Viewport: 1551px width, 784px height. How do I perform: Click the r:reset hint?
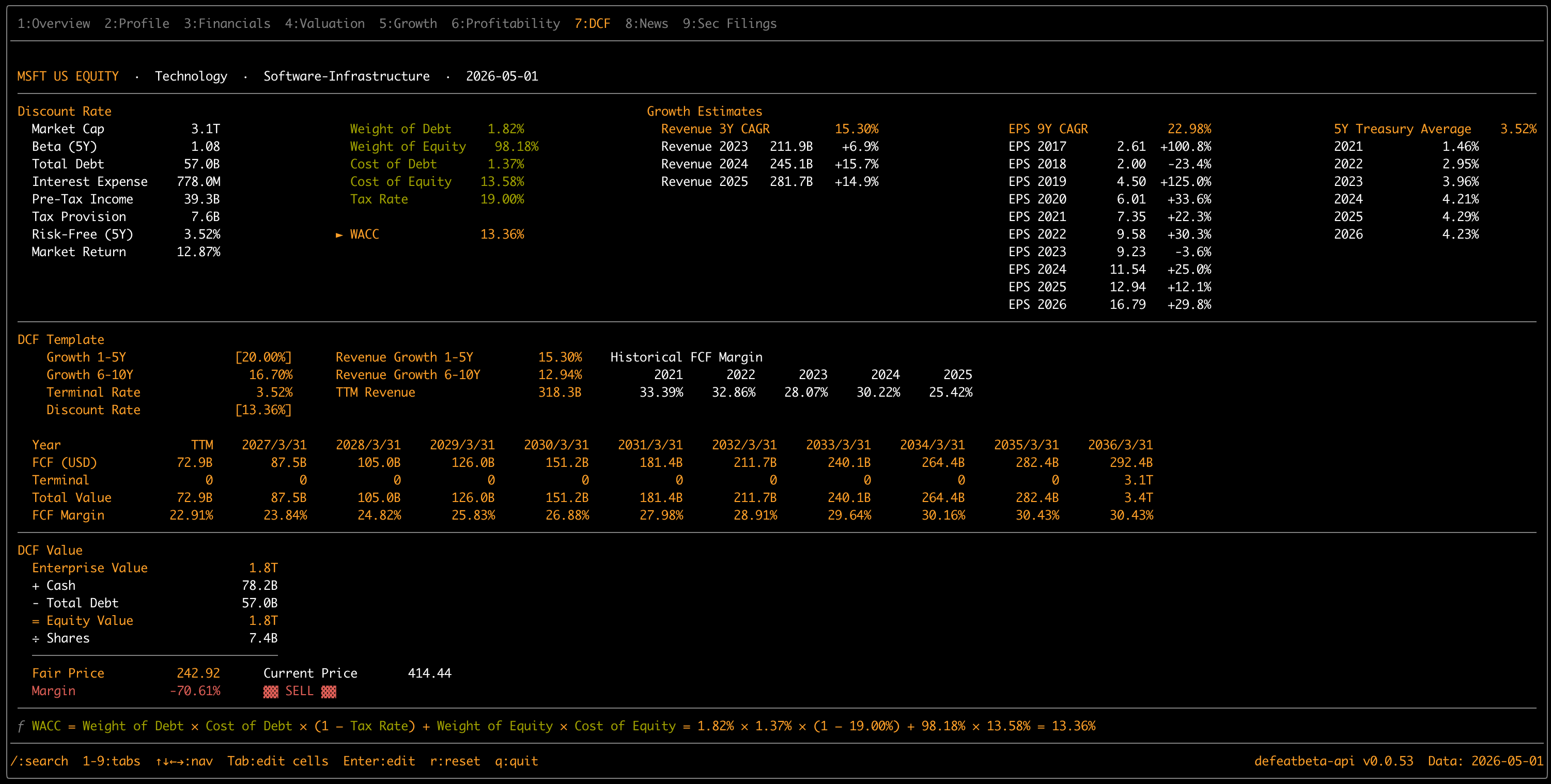pyautogui.click(x=455, y=761)
